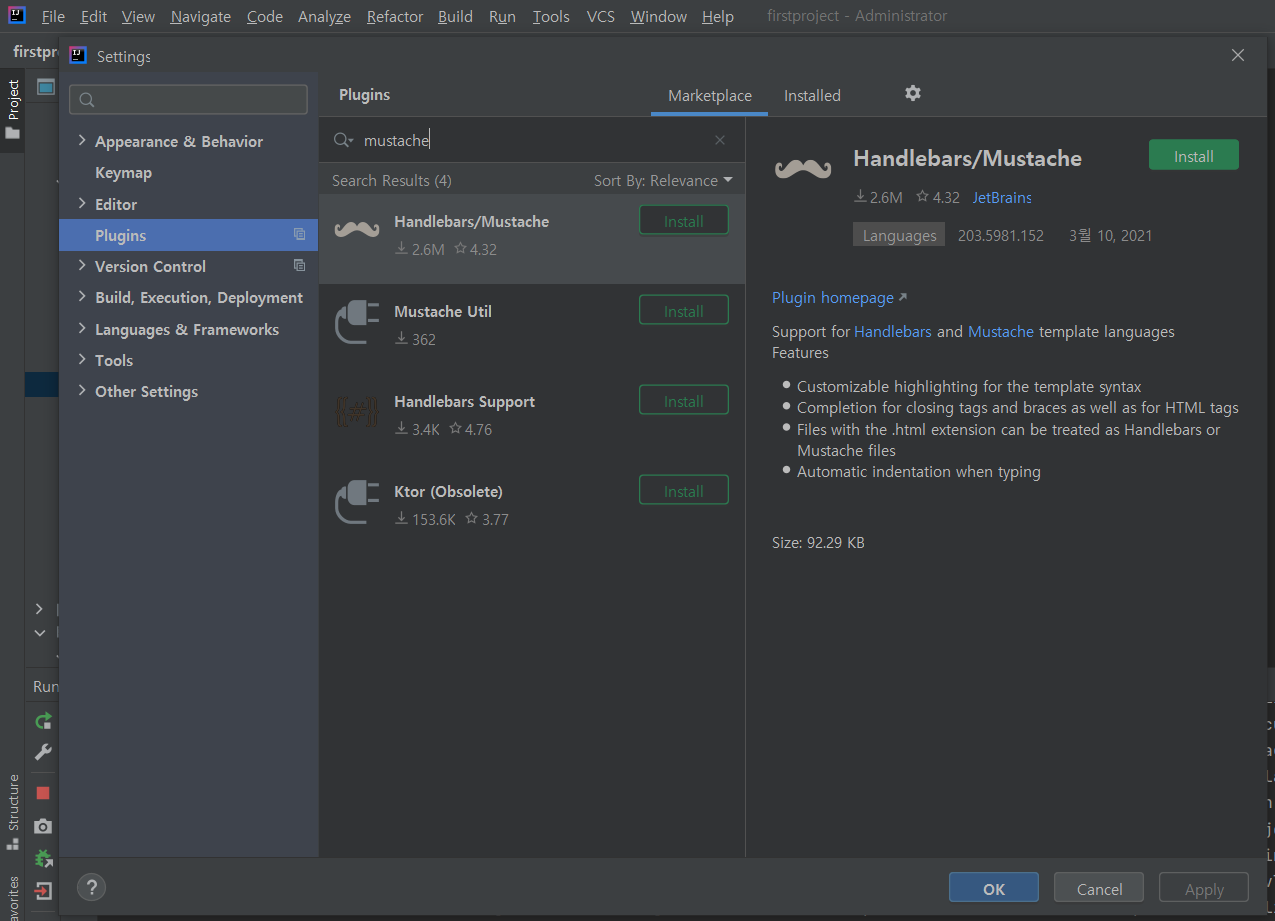Expand Languages & Frameworks node

[x=82, y=328]
